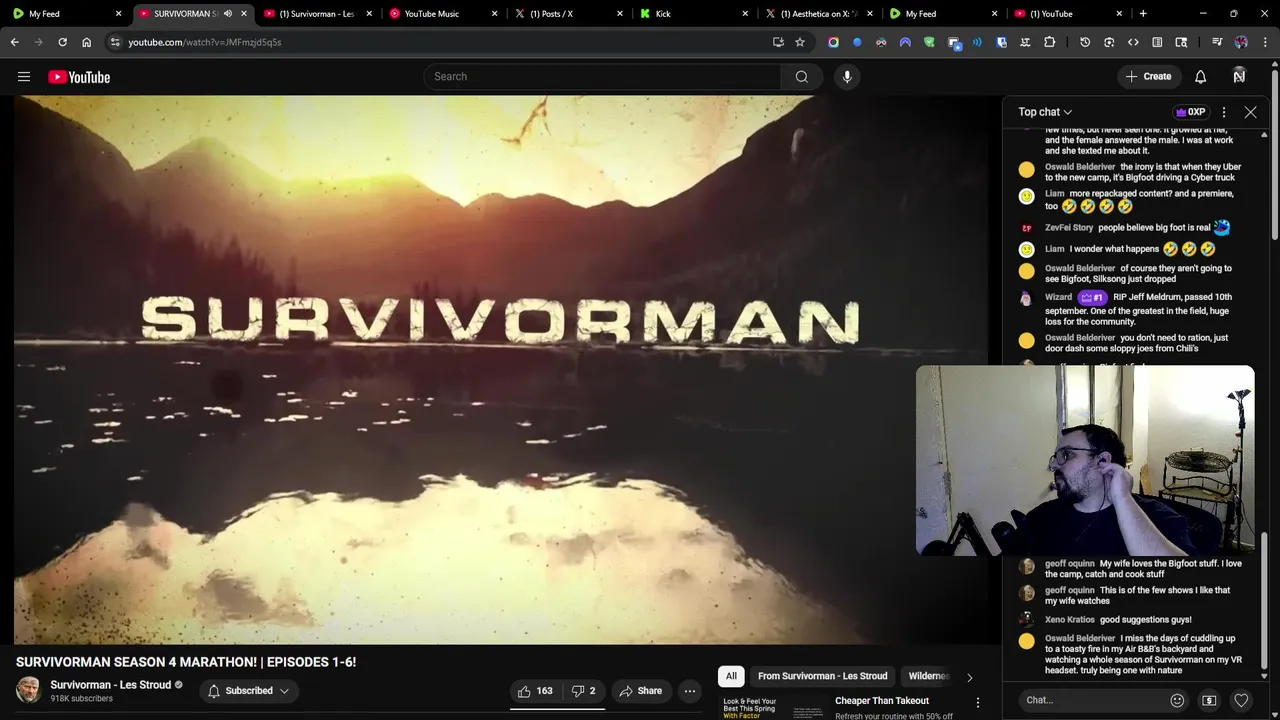Close the live chat panel
The width and height of the screenshot is (1280, 720).
pos(1250,112)
